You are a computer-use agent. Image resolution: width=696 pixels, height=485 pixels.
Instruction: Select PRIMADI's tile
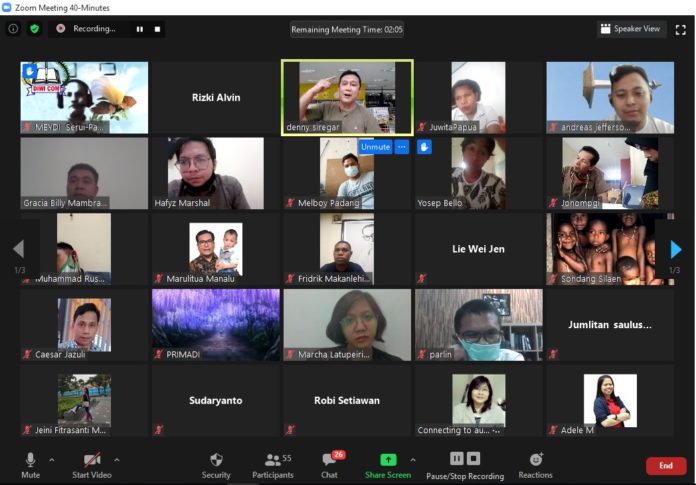coord(216,325)
